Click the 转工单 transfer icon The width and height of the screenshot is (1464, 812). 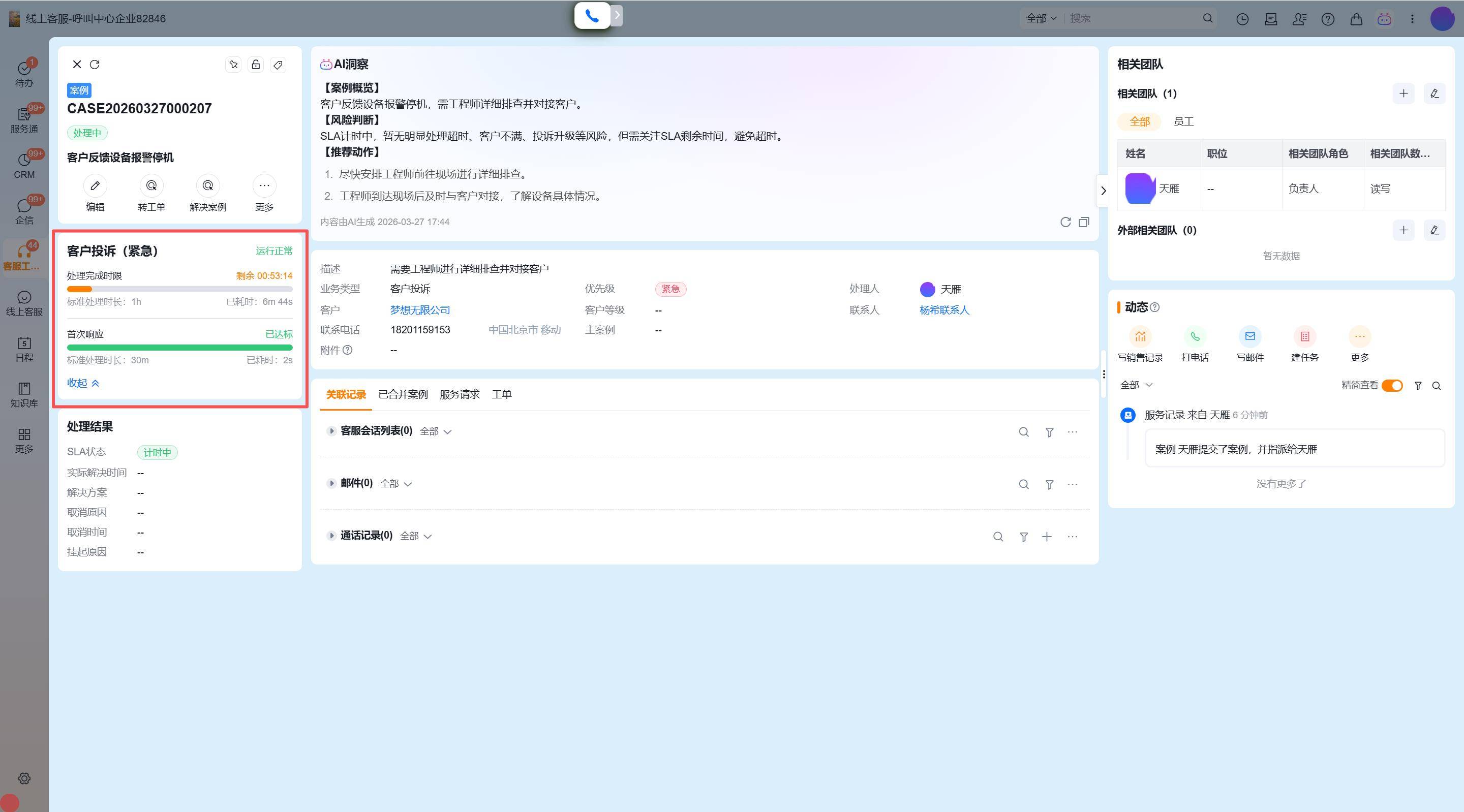(151, 186)
